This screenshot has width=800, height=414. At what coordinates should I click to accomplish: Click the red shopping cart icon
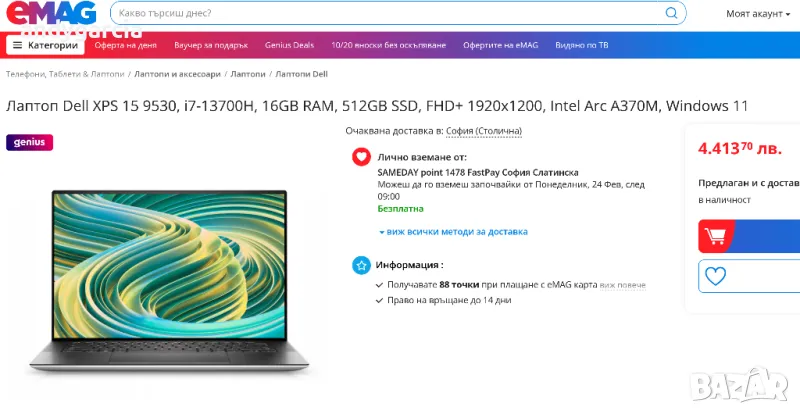tap(715, 236)
